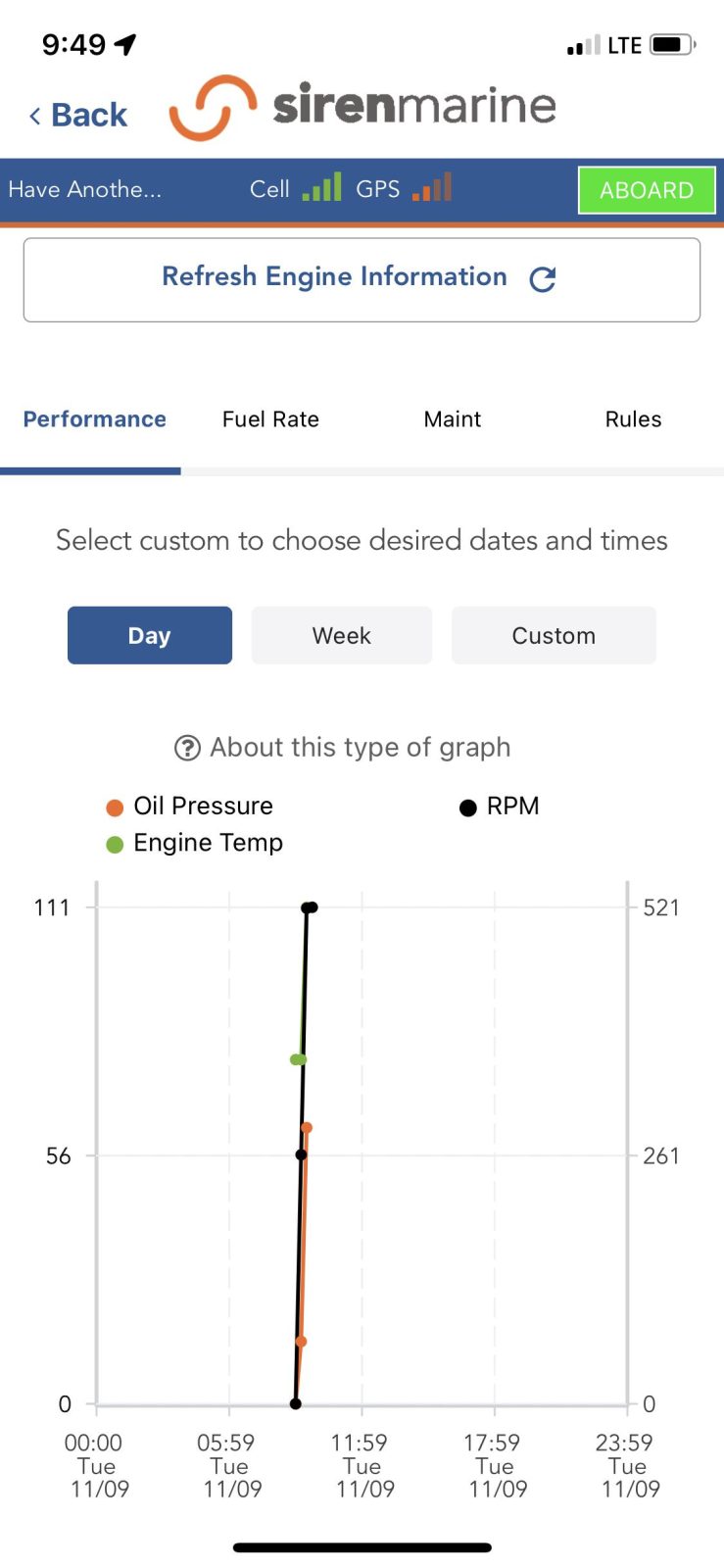Viewport: 724px width, 1568px height.
Task: Select the Week range option
Action: point(341,636)
